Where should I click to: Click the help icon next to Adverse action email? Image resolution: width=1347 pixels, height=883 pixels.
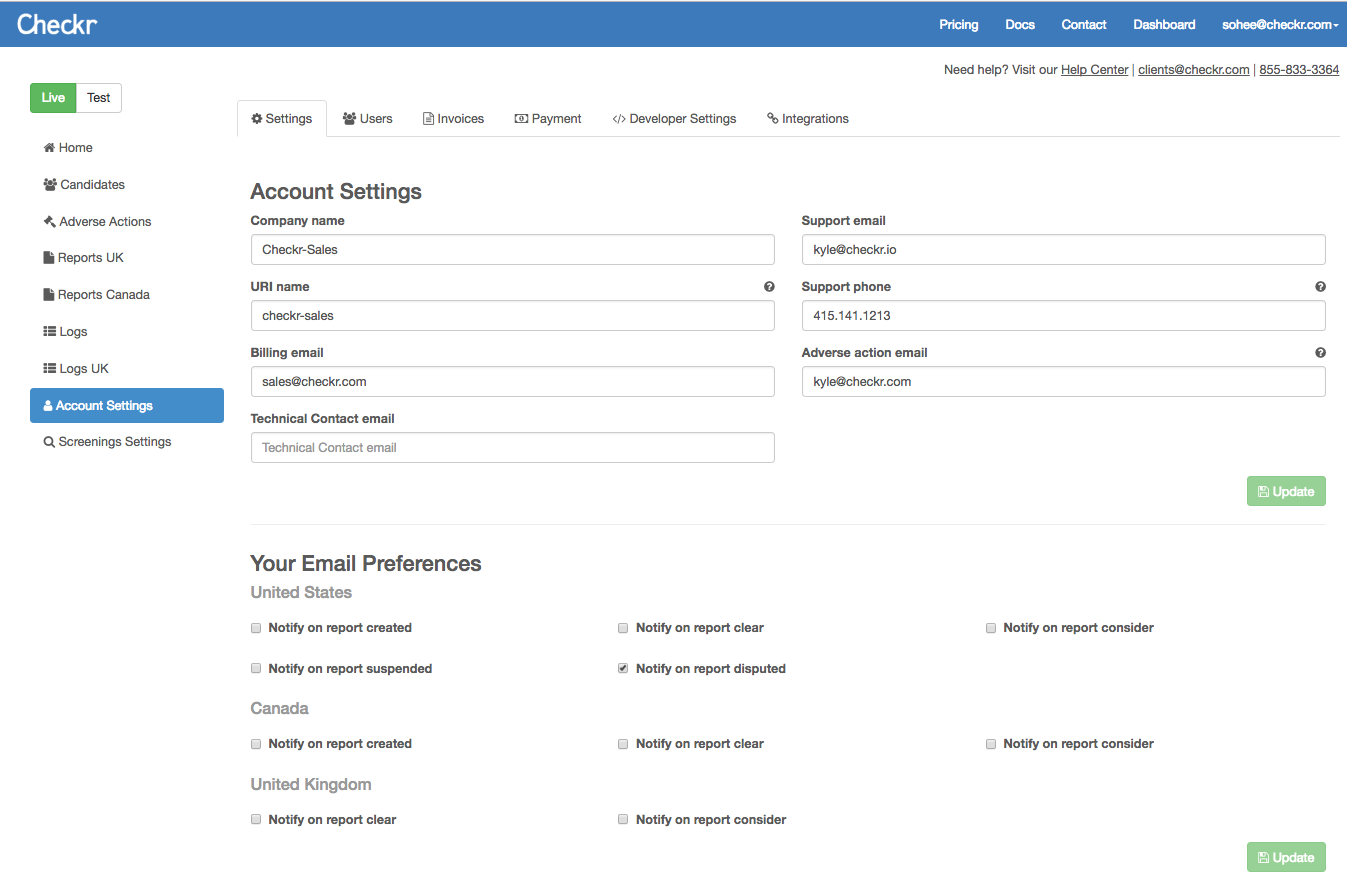coord(1320,353)
